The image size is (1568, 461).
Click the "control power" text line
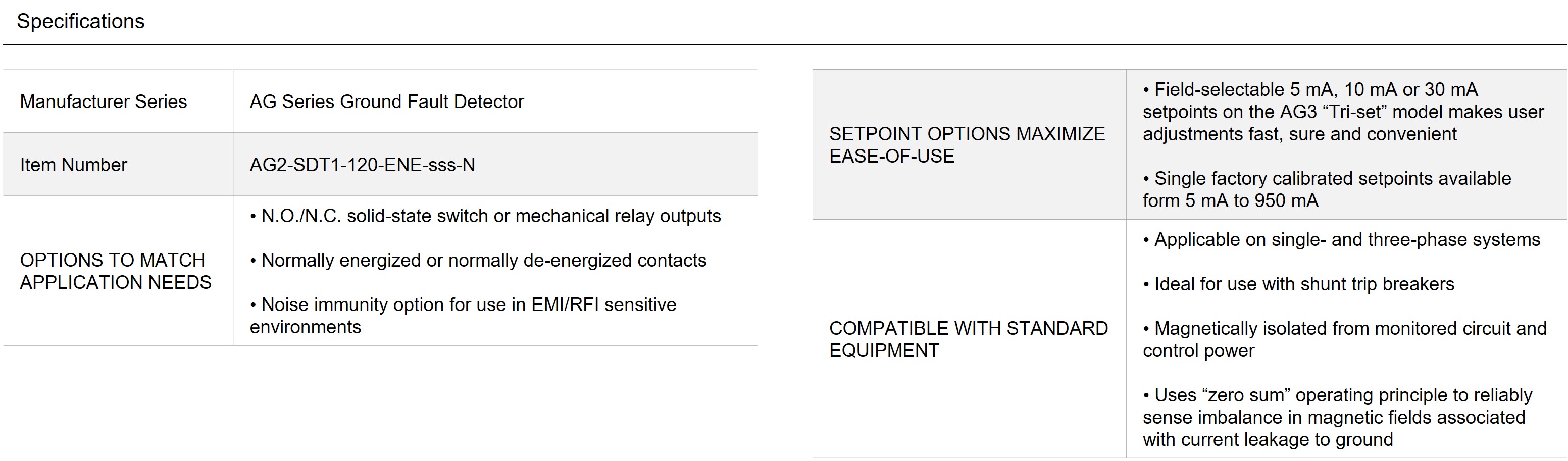click(1198, 351)
